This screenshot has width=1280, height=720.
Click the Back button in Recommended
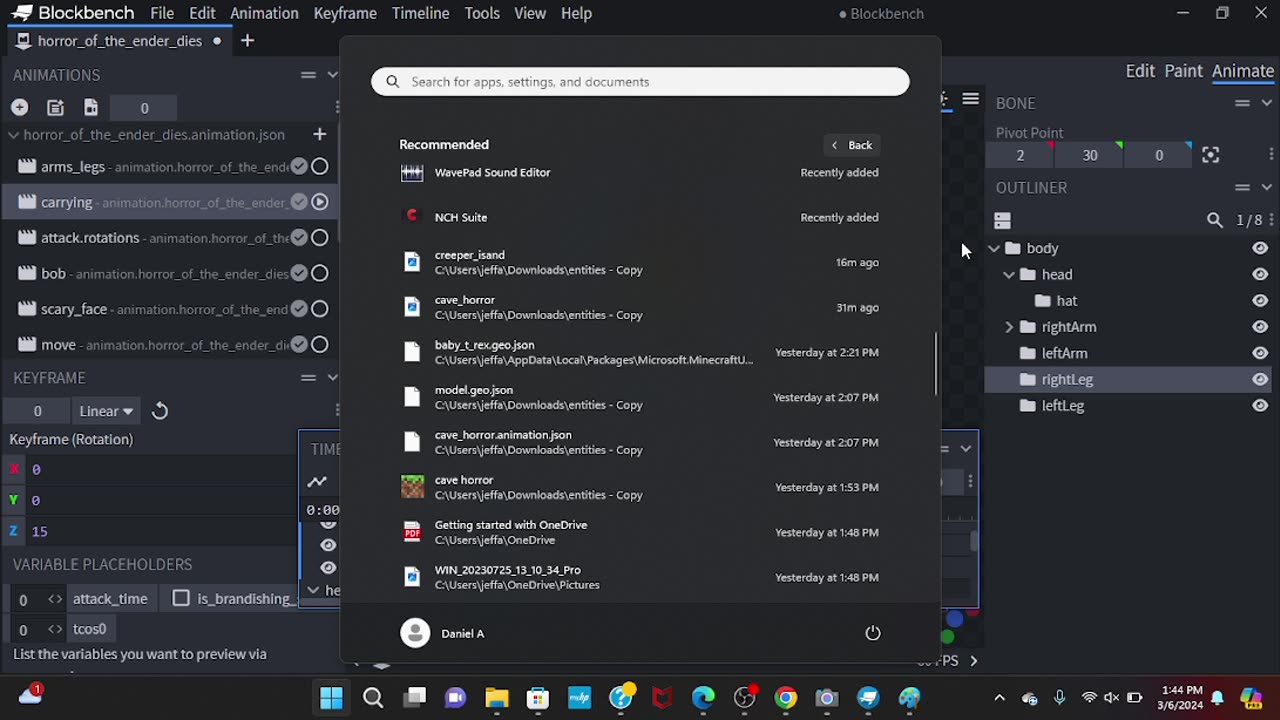point(852,145)
